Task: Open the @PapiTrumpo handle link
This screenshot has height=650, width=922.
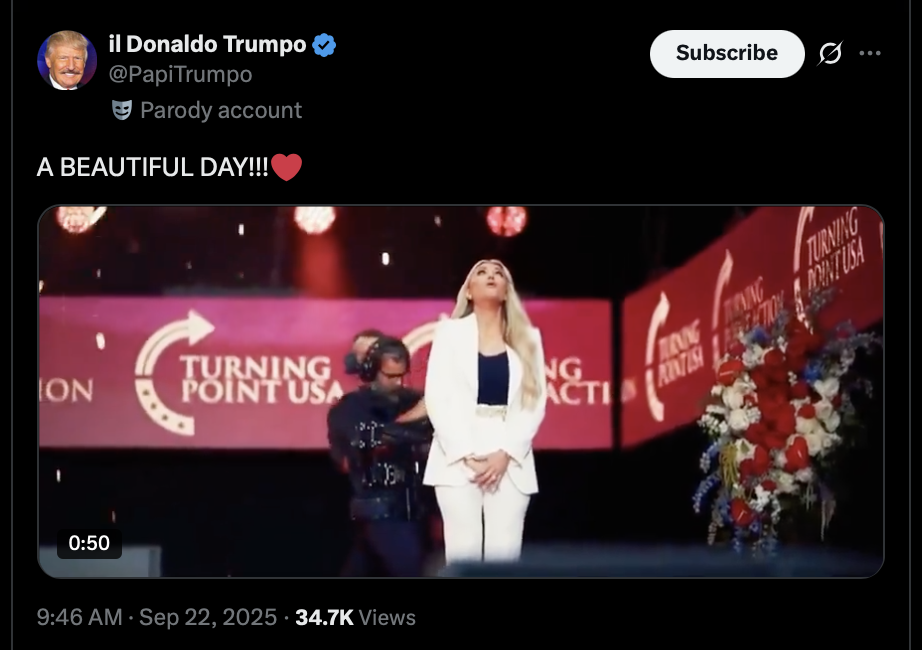Action: [x=180, y=75]
